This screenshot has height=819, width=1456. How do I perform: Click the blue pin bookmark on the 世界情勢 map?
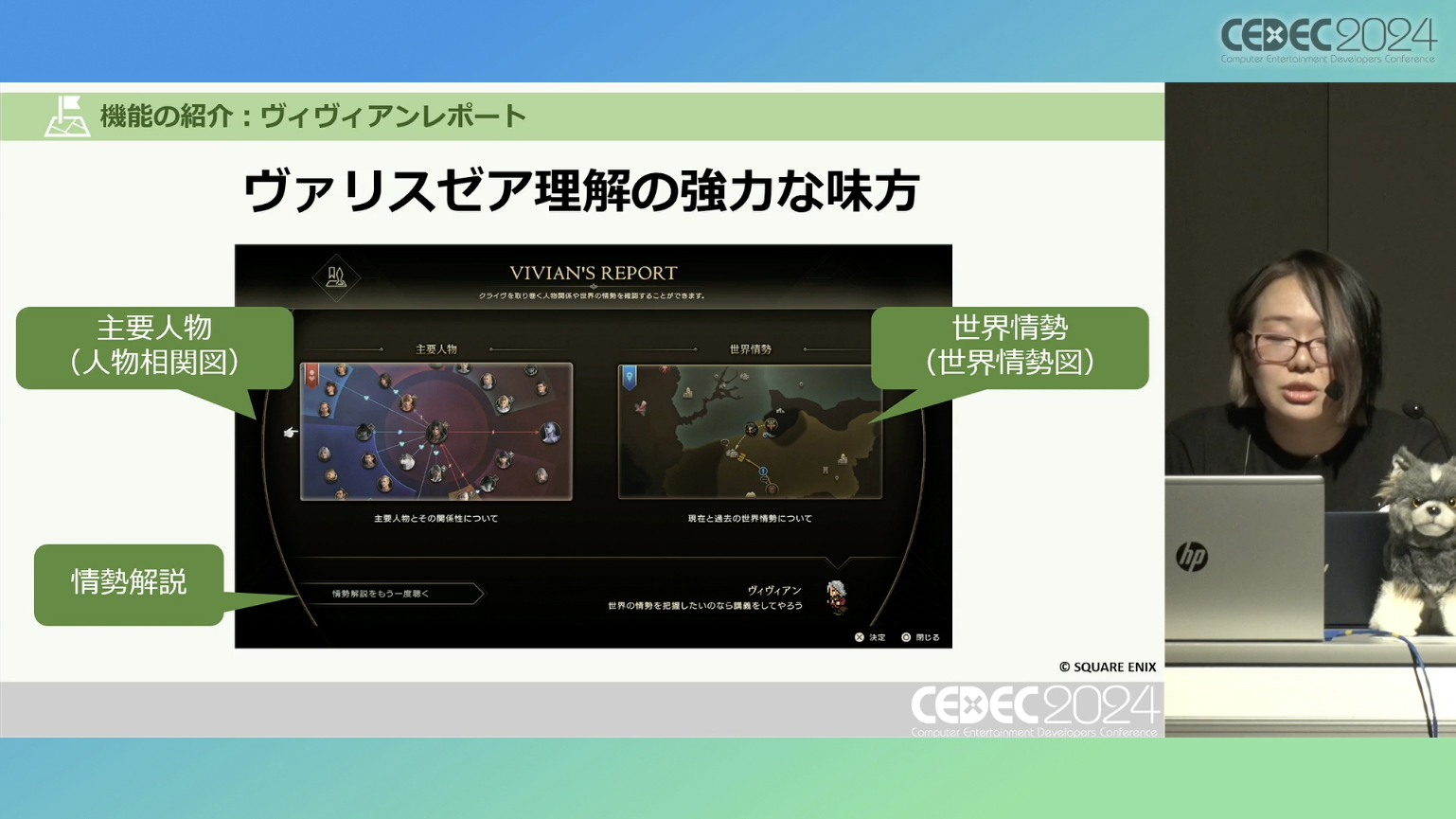[x=629, y=378]
